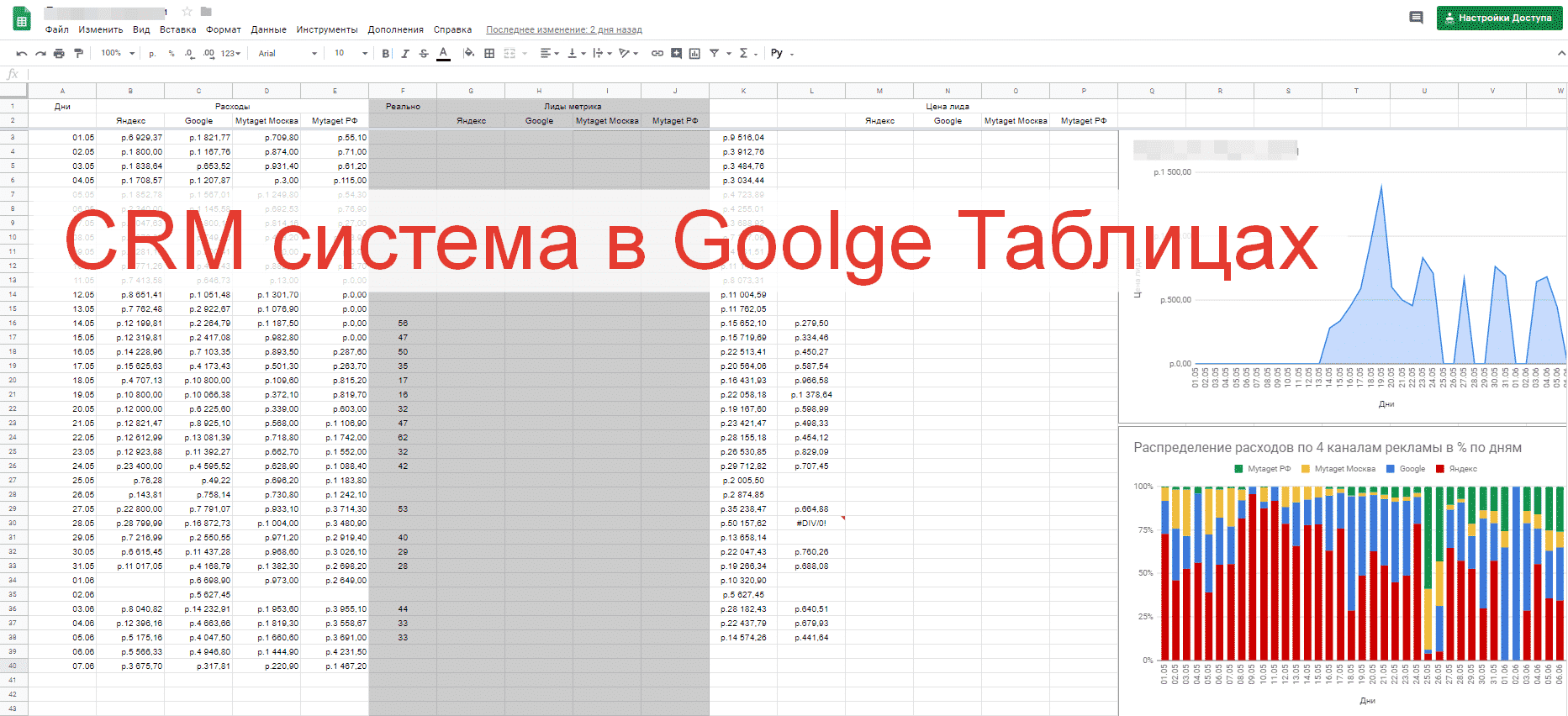The width and height of the screenshot is (1568, 716).
Task: Open the Вставка menu
Action: tap(178, 29)
